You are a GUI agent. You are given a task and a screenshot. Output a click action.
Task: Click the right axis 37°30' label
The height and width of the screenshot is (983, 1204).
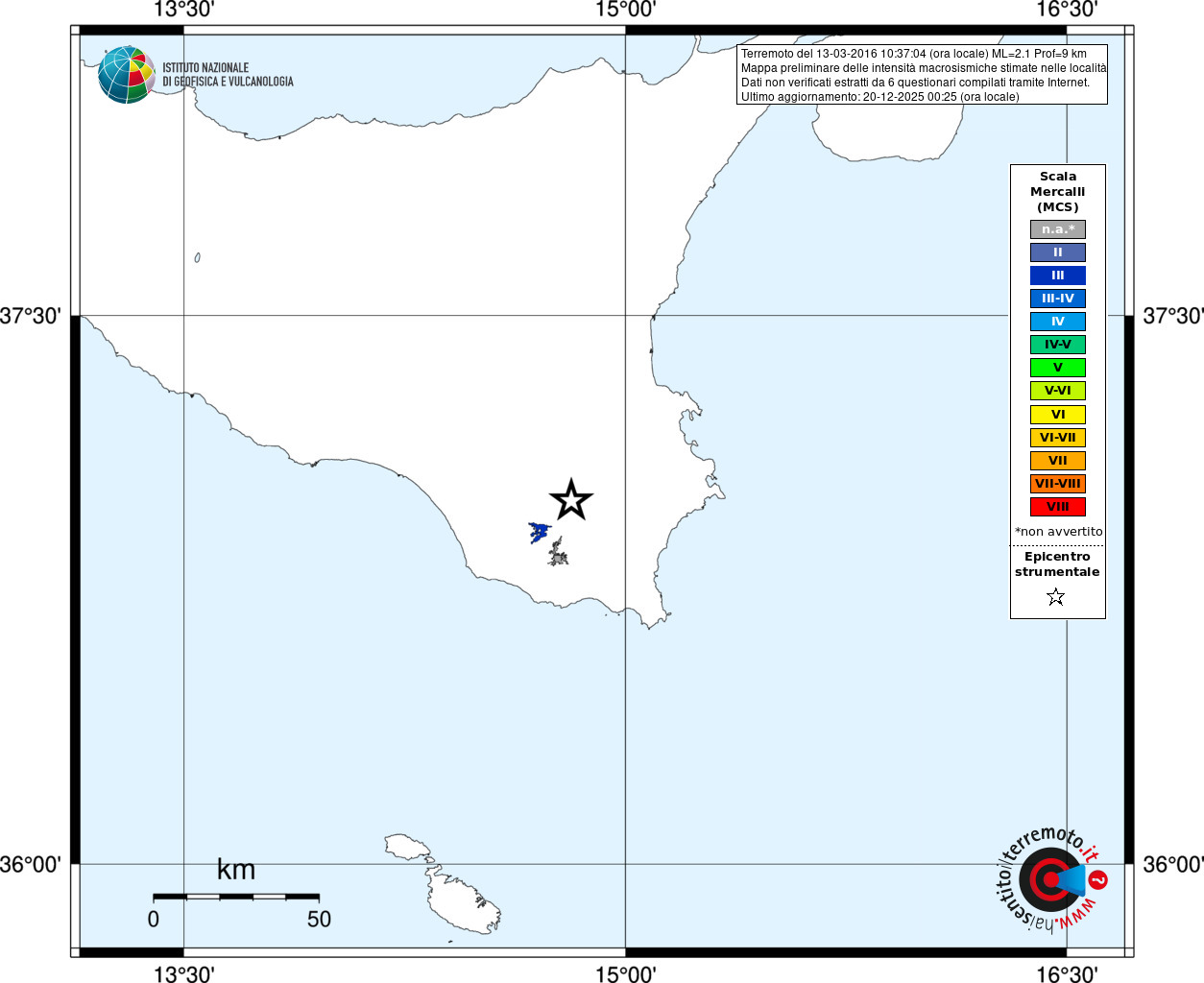(1173, 316)
